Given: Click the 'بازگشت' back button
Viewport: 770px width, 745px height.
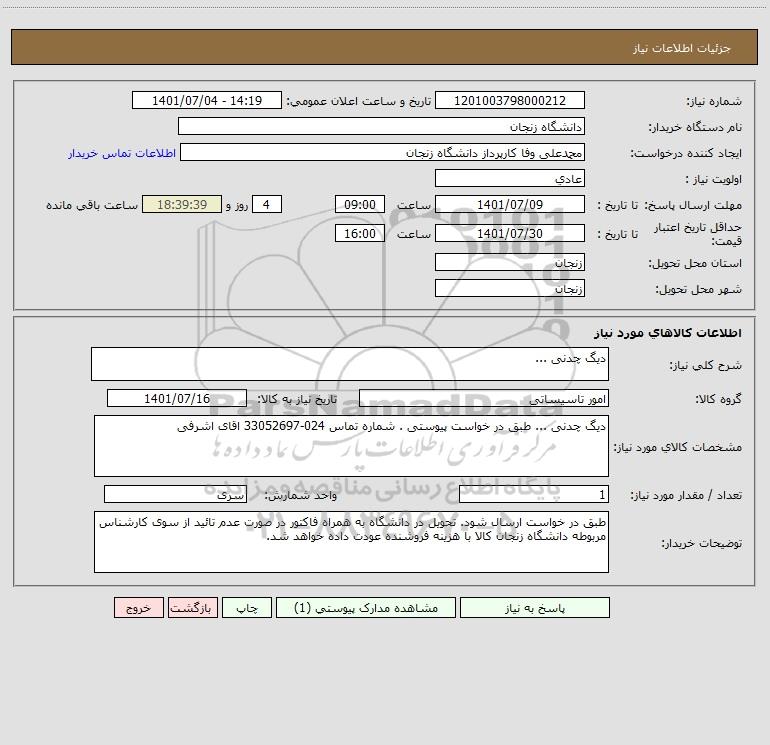Looking at the screenshot, I should 192,607.
